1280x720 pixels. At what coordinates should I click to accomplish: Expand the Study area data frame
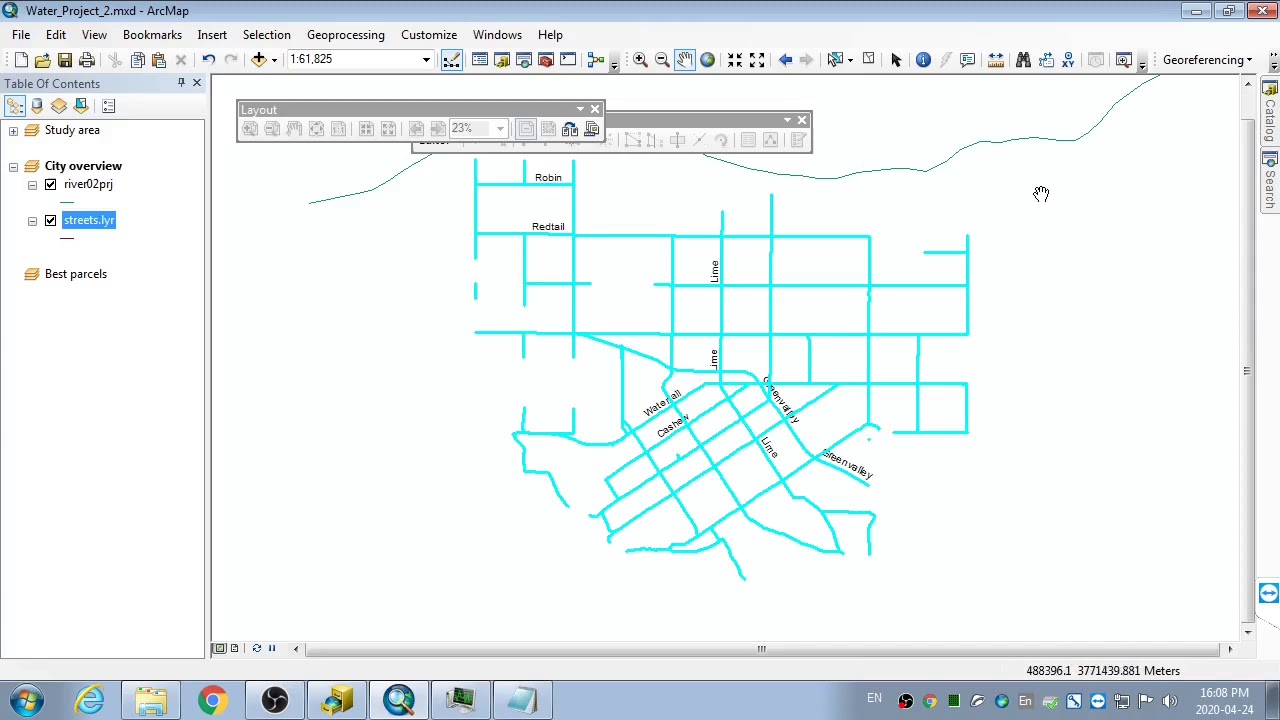[13, 130]
